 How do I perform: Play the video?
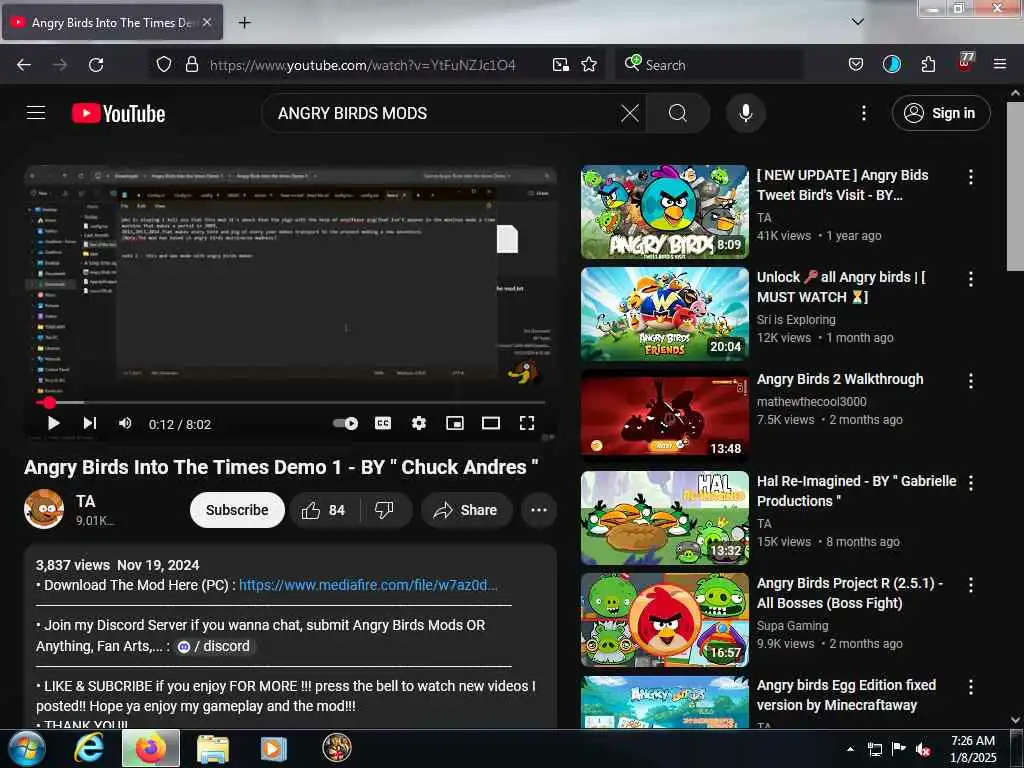click(x=54, y=423)
